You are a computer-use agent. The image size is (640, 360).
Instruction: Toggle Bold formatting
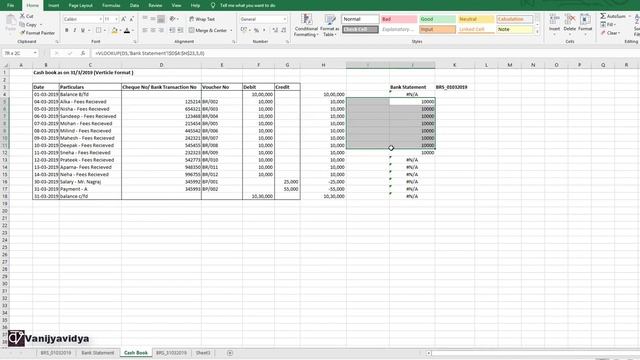pyautogui.click(x=67, y=30)
